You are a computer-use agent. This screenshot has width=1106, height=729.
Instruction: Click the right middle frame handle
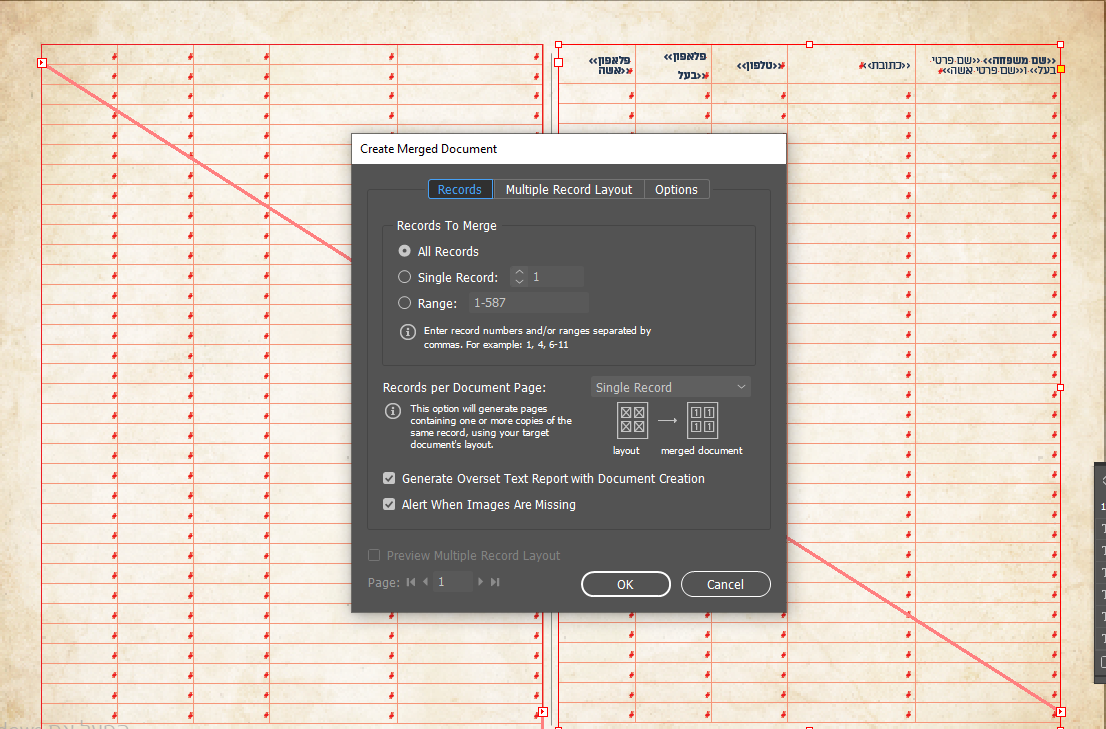(1060, 388)
